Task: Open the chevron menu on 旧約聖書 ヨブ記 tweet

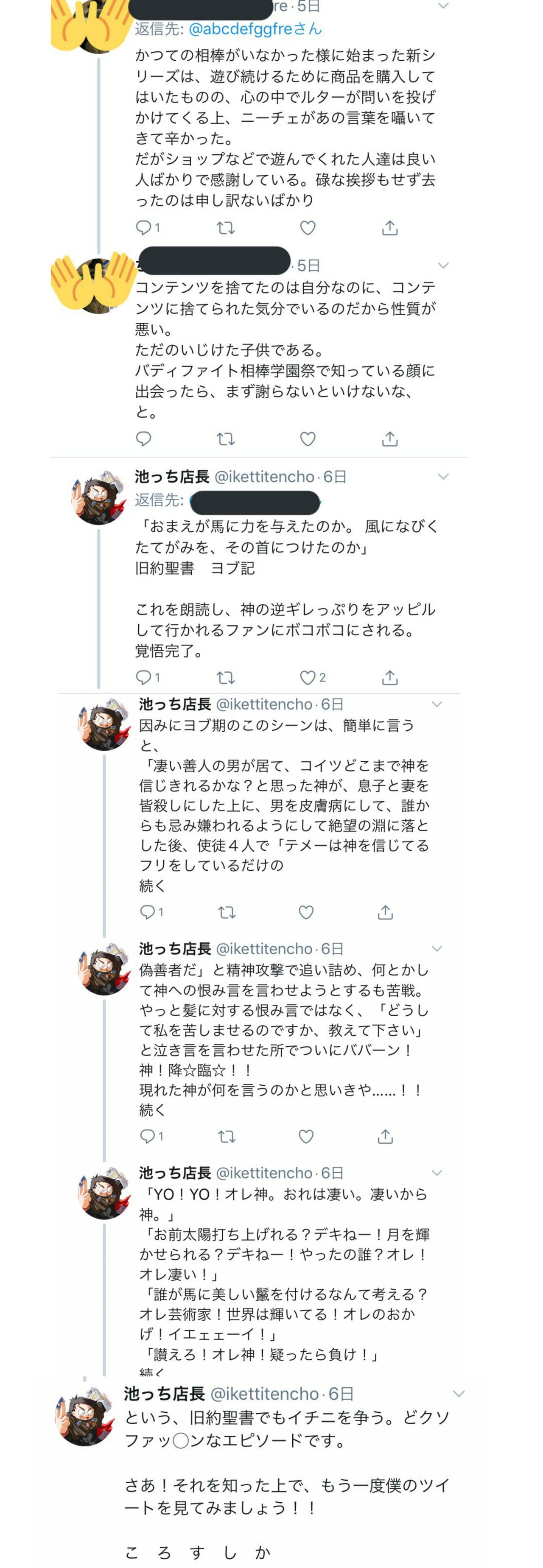Action: pos(443,477)
